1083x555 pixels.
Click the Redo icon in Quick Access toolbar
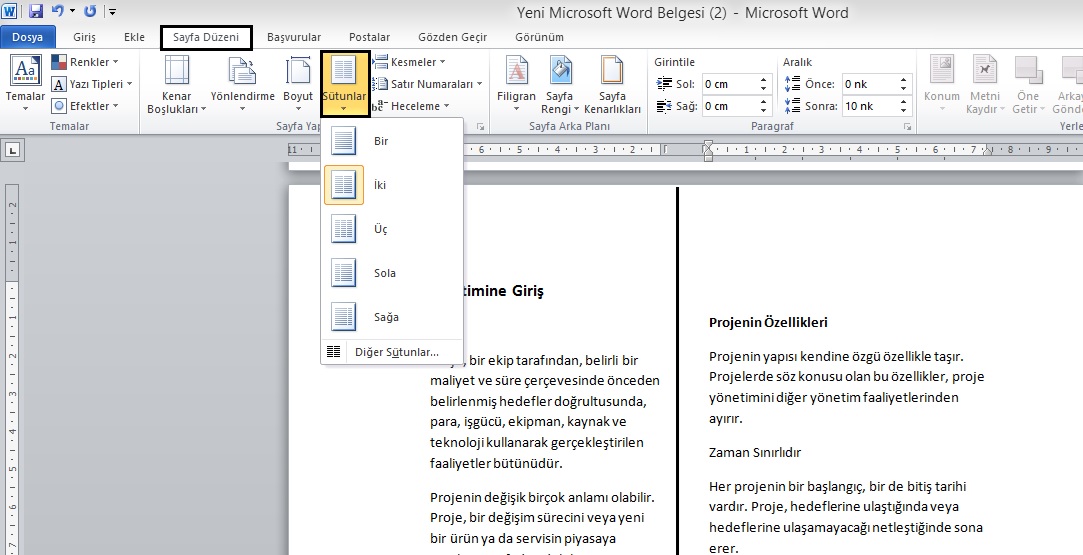(x=90, y=11)
